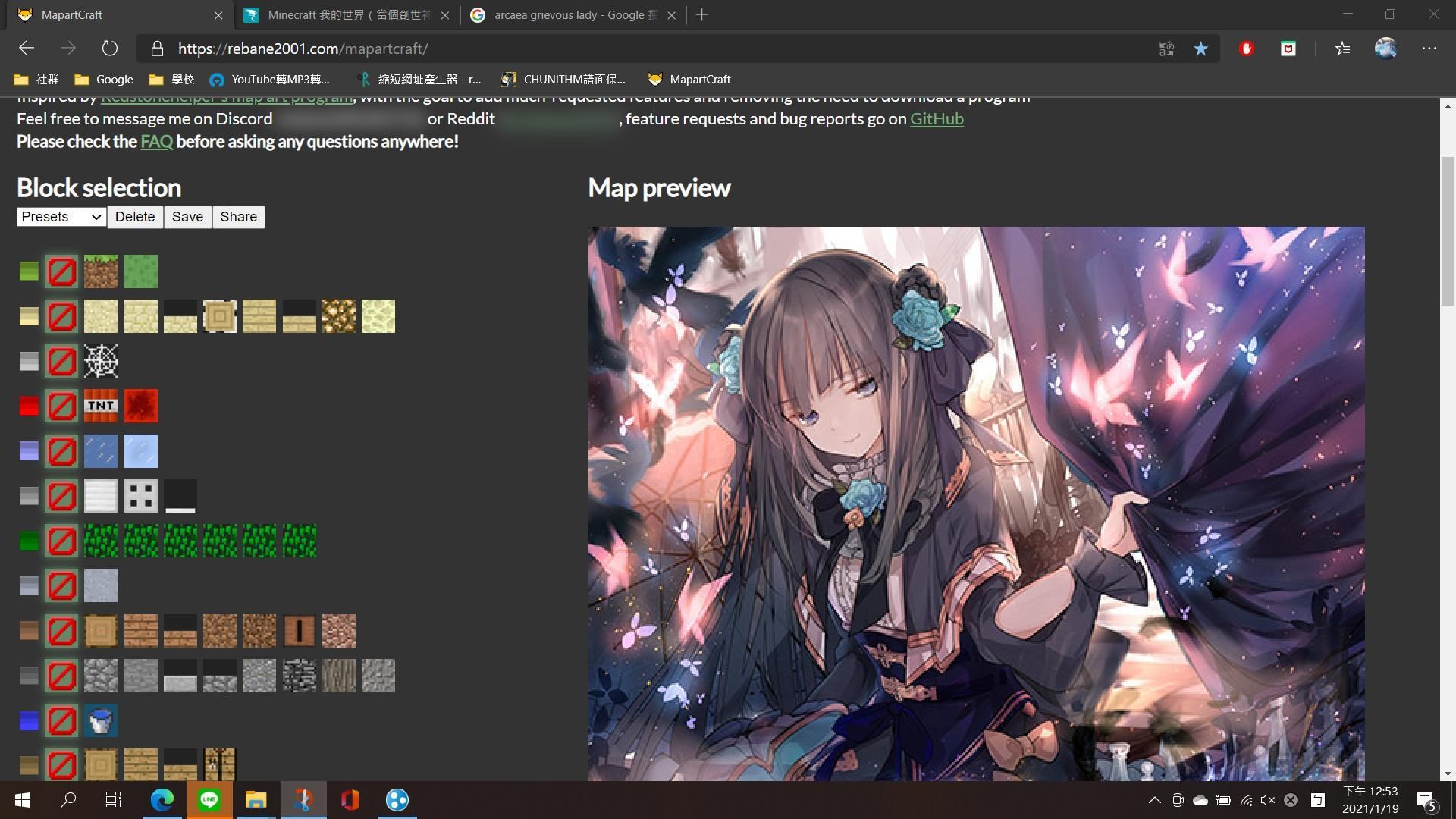Share the block selection preset
The image size is (1456, 819).
tap(239, 217)
